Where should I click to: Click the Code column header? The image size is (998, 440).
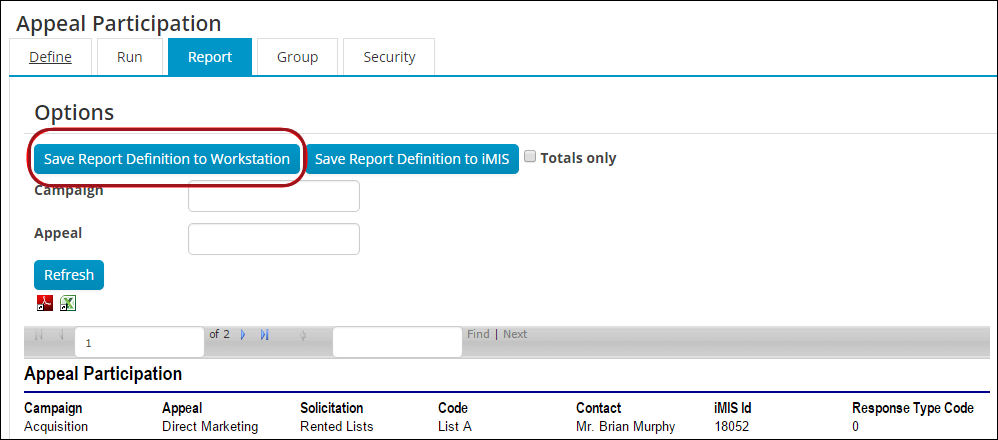coord(453,408)
